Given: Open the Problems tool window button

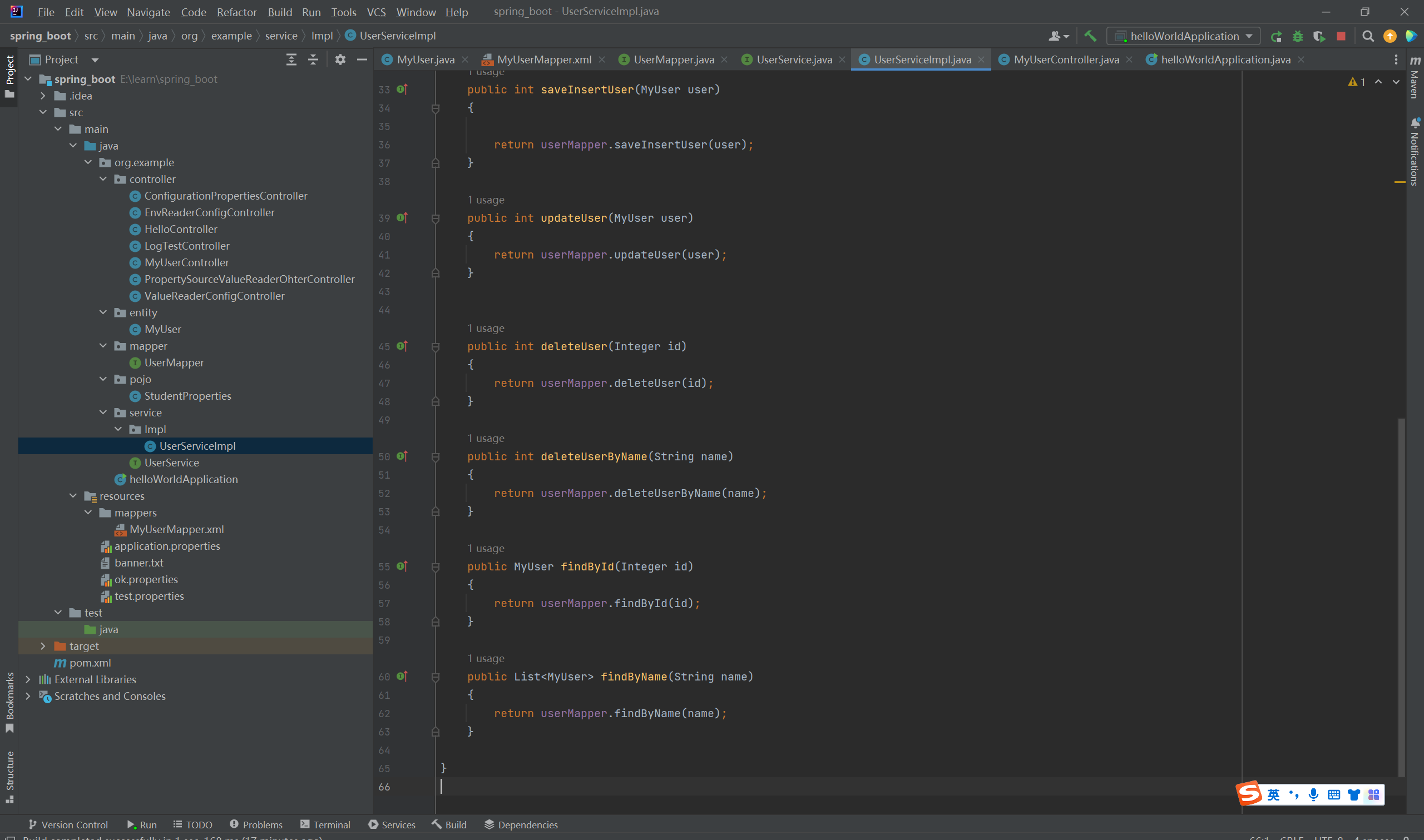Looking at the screenshot, I should click(256, 825).
